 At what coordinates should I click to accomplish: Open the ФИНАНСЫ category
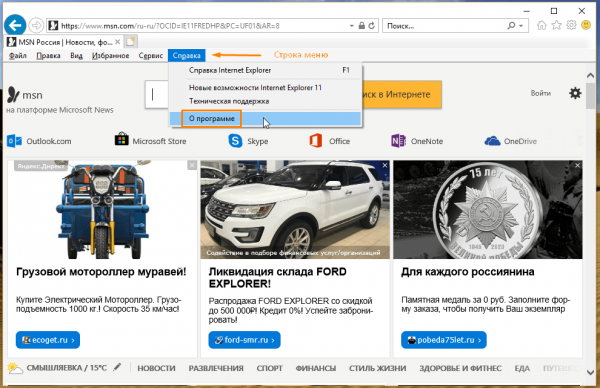pos(316,368)
